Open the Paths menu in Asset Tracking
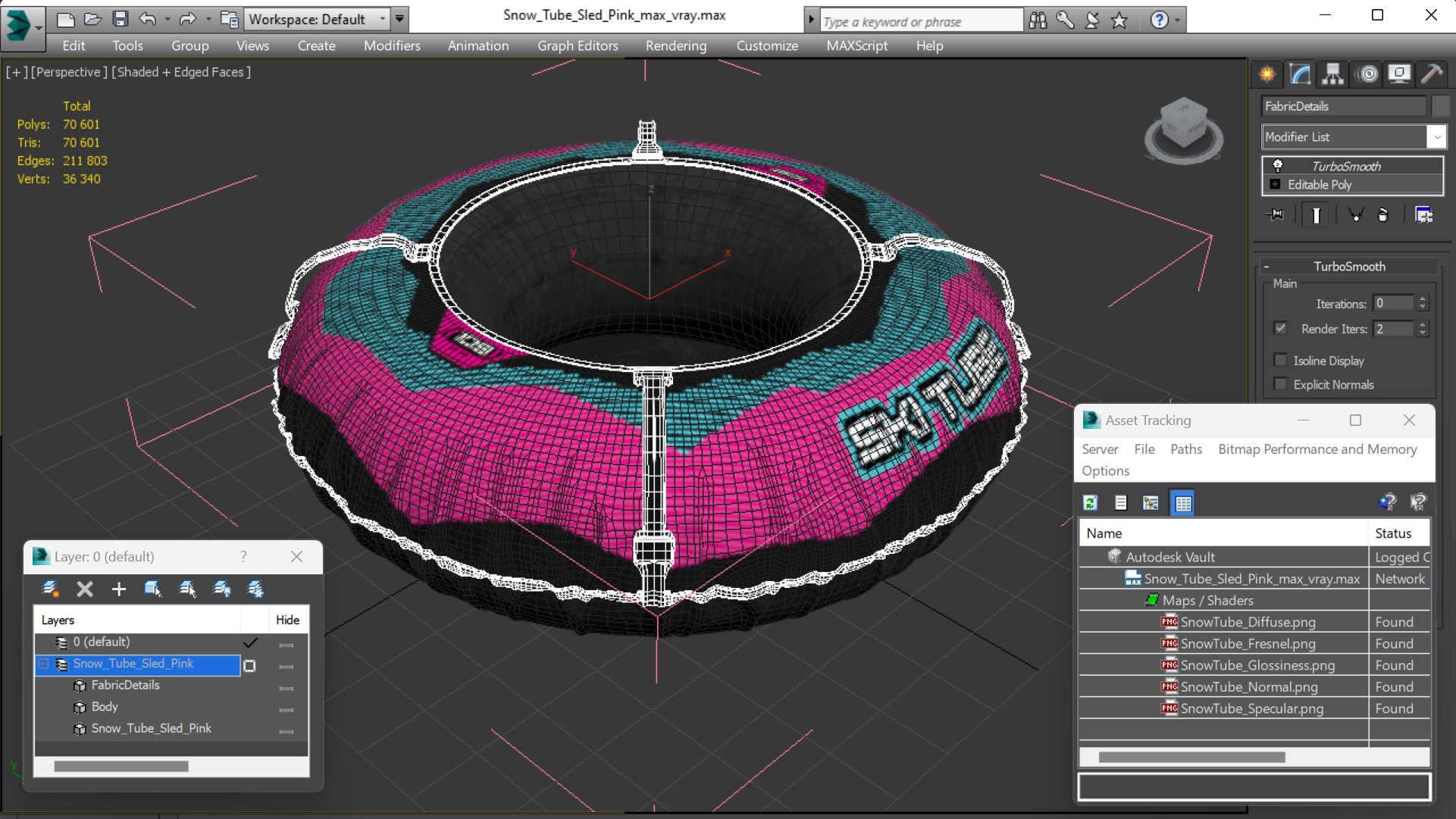The height and width of the screenshot is (819, 1456). click(1186, 449)
